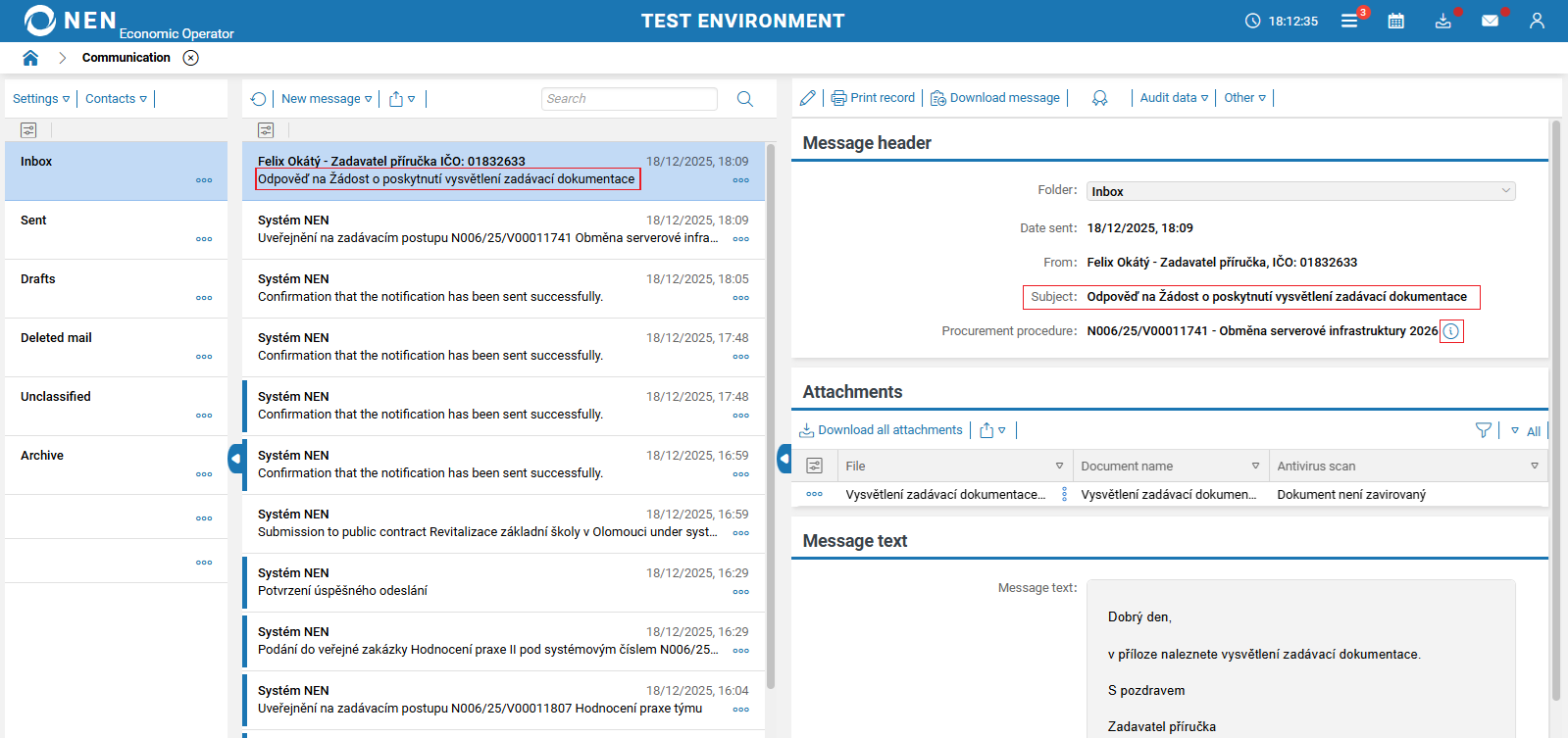Collapse the message list panel handle

pyautogui.click(x=784, y=458)
